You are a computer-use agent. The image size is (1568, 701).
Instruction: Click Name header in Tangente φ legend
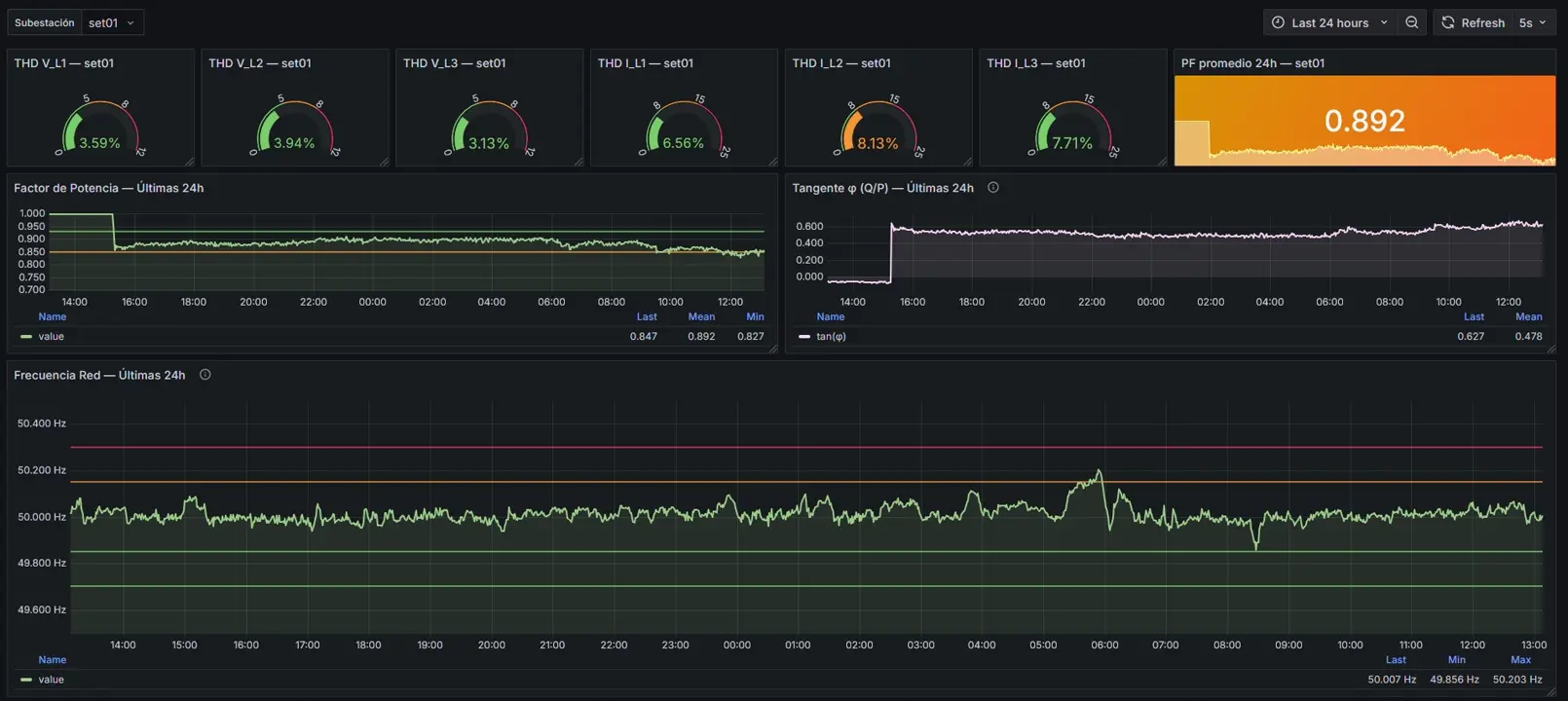pyautogui.click(x=831, y=316)
